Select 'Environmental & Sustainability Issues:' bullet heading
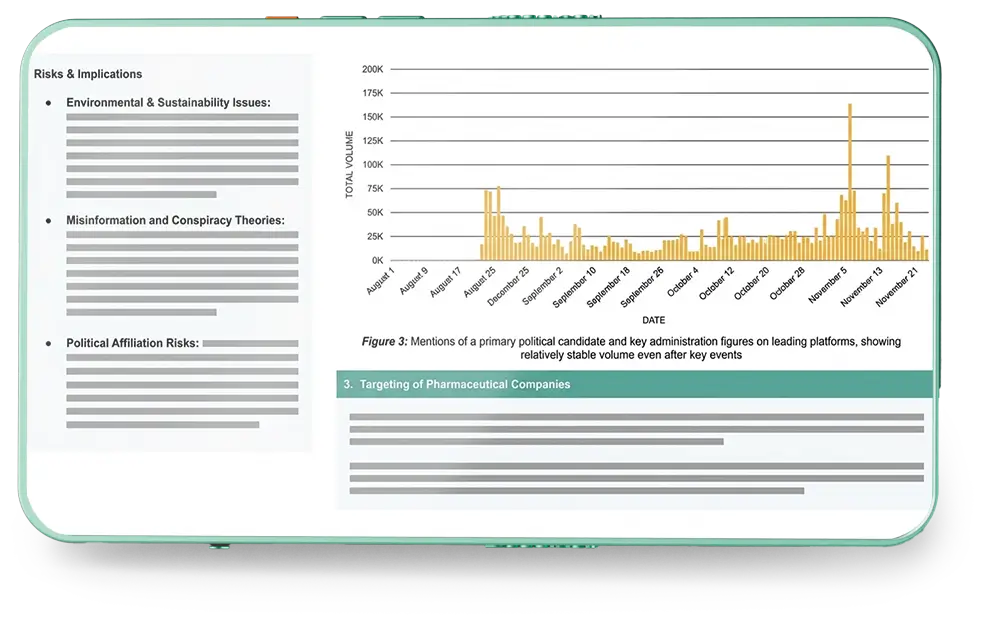 168,103
